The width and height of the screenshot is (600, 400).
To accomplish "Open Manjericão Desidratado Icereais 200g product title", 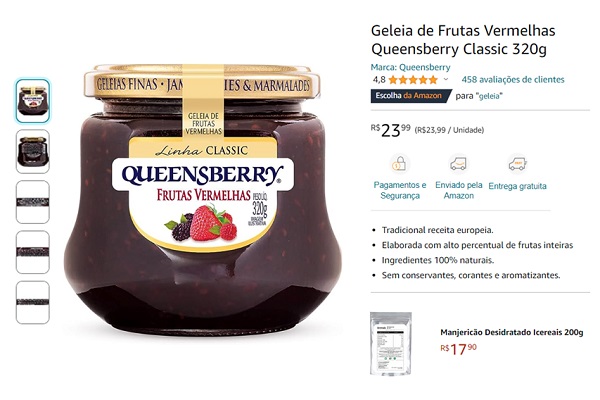I will (512, 332).
